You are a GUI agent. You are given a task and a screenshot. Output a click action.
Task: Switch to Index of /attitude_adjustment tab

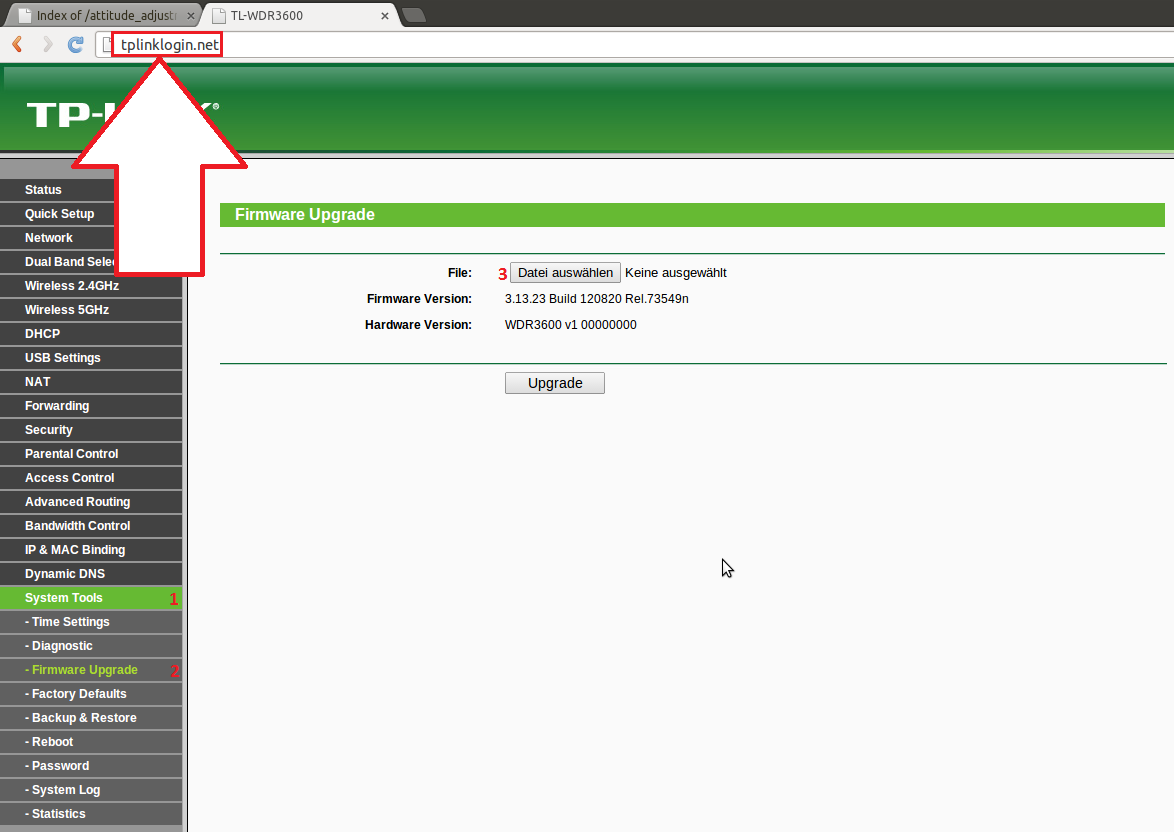click(105, 15)
